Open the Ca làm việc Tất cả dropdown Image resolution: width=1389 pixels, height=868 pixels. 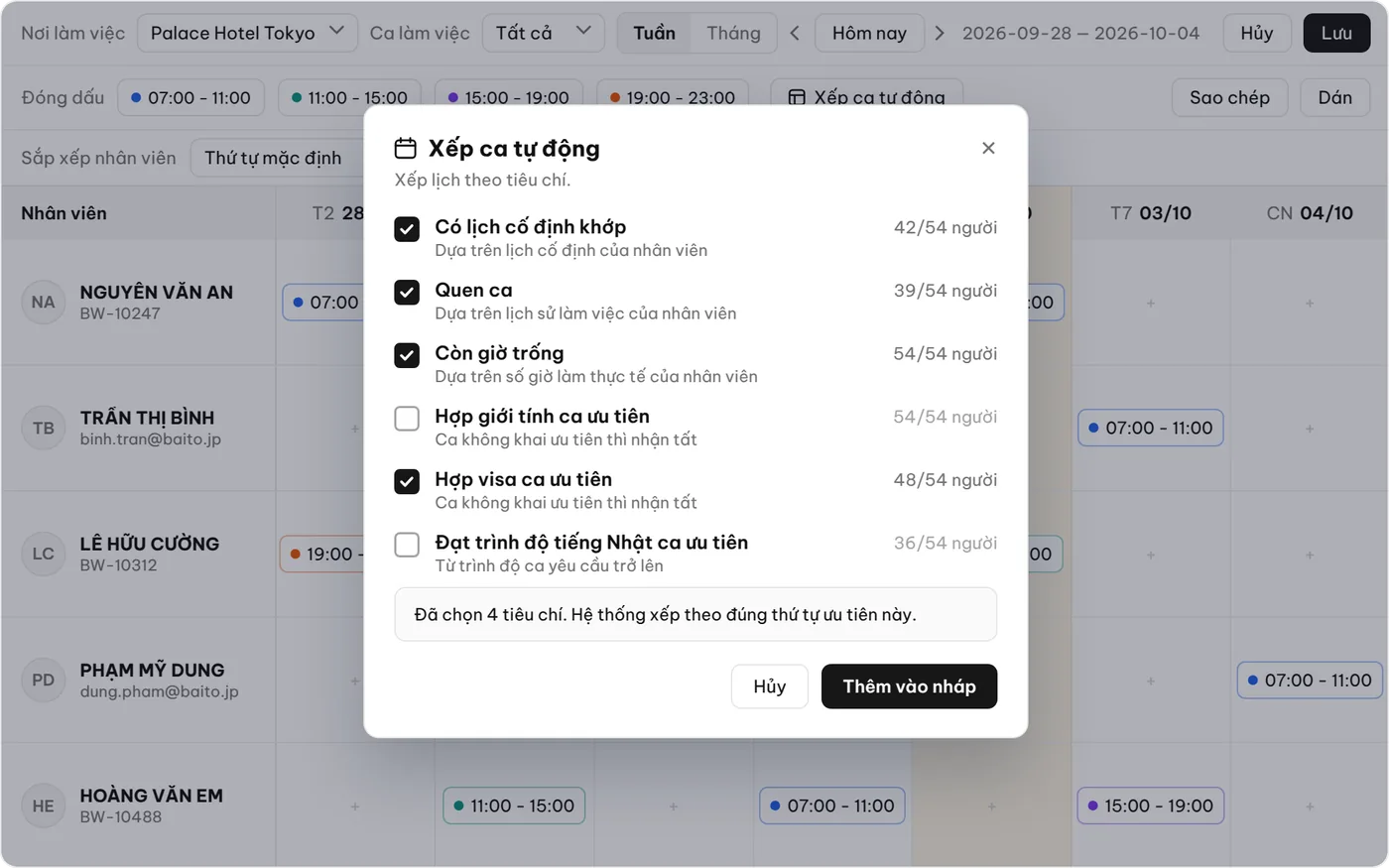point(543,33)
